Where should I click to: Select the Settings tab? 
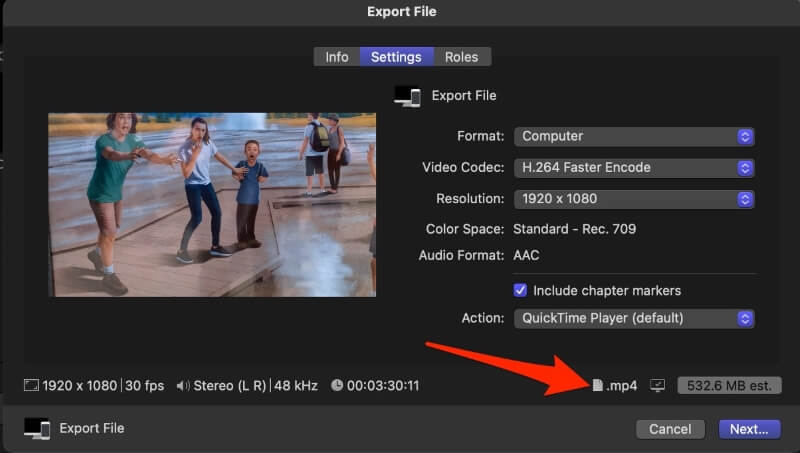coord(396,57)
